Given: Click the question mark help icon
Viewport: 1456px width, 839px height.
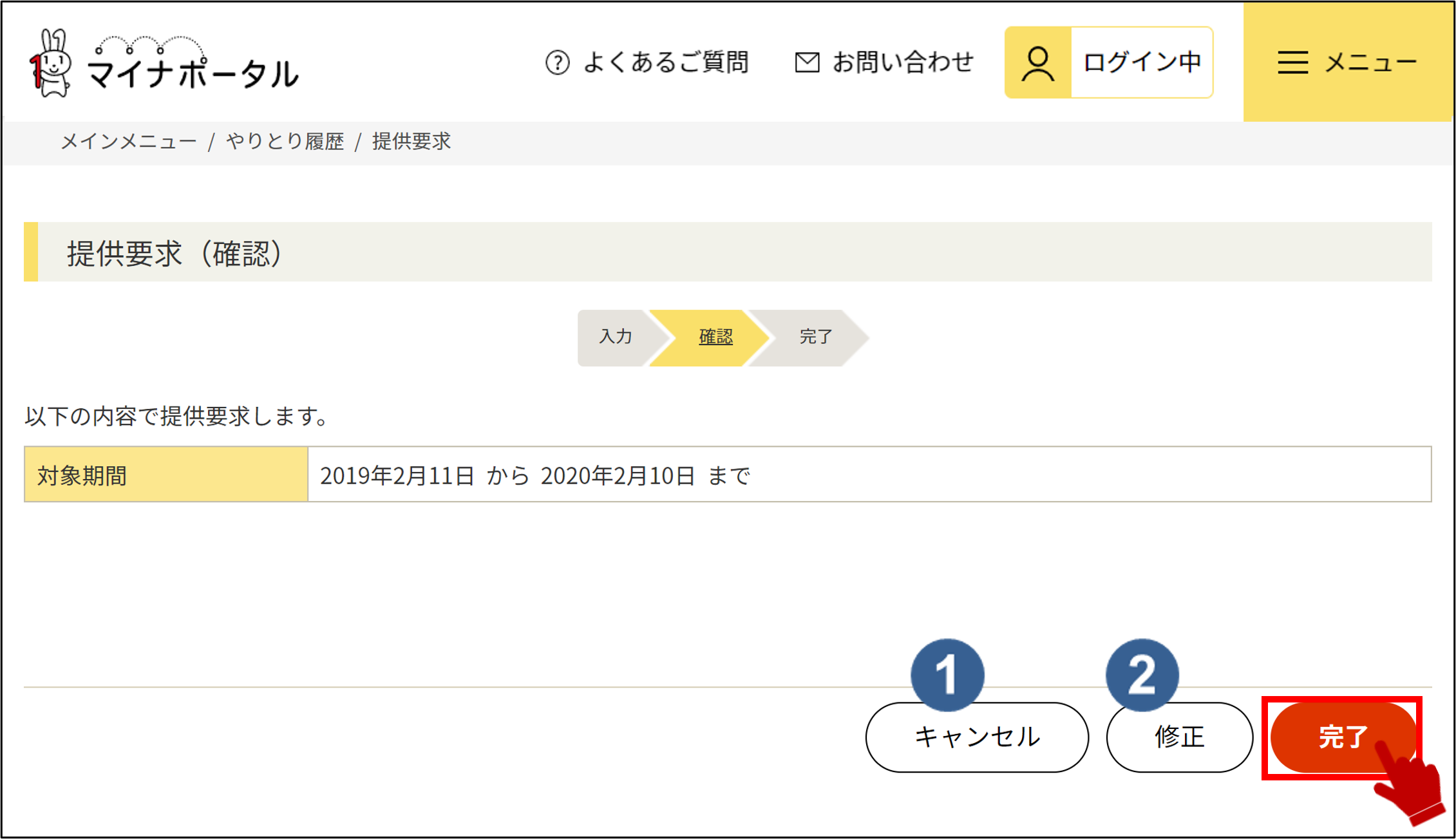Looking at the screenshot, I should [x=557, y=62].
